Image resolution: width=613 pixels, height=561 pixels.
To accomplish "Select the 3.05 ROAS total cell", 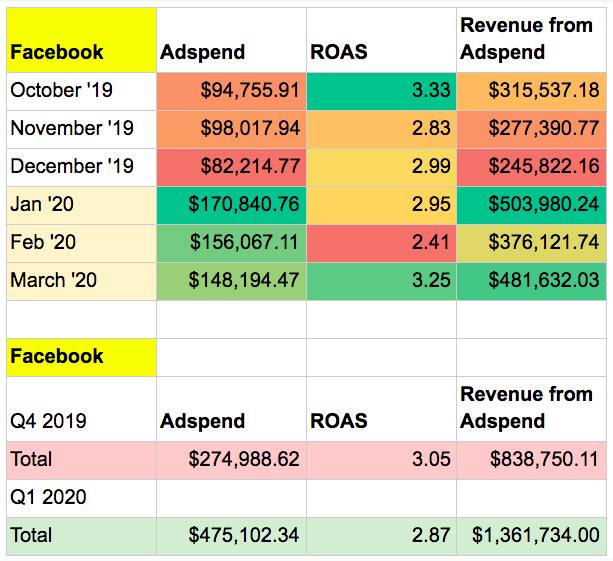I will pos(381,460).
